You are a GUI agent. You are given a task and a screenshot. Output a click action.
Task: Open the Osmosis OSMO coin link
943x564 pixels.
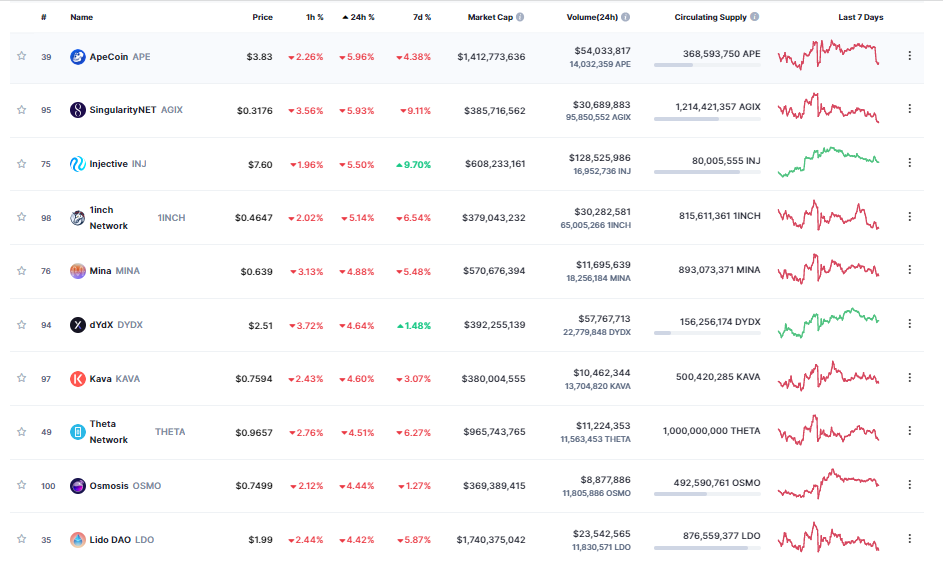point(109,486)
